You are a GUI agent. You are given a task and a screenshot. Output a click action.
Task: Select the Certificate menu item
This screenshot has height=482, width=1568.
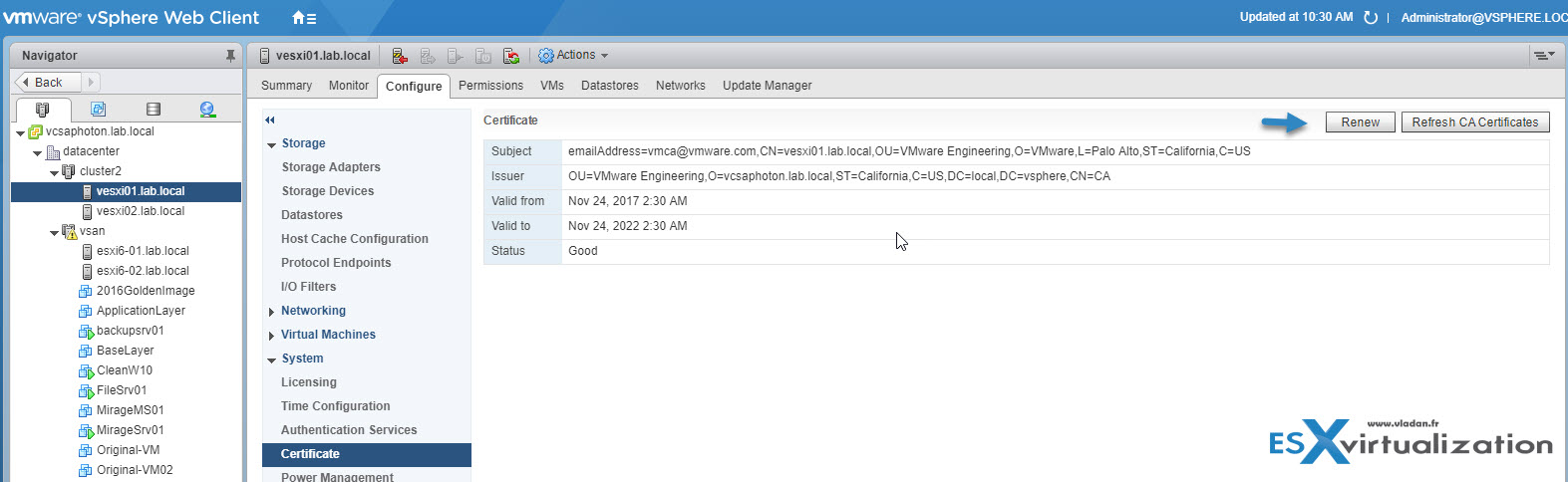click(367, 454)
